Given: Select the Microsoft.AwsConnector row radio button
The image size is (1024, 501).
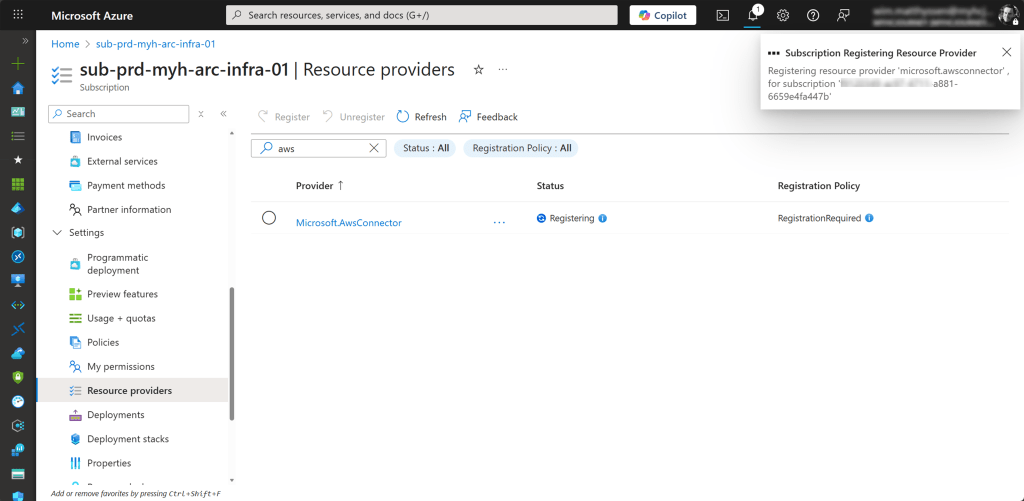Looking at the screenshot, I should pos(269,218).
